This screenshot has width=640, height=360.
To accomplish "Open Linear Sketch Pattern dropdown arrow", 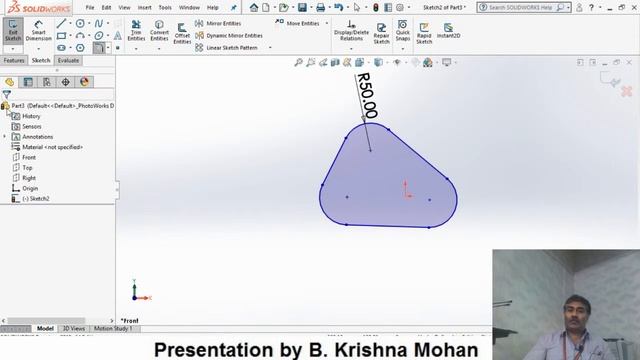I will click(270, 48).
